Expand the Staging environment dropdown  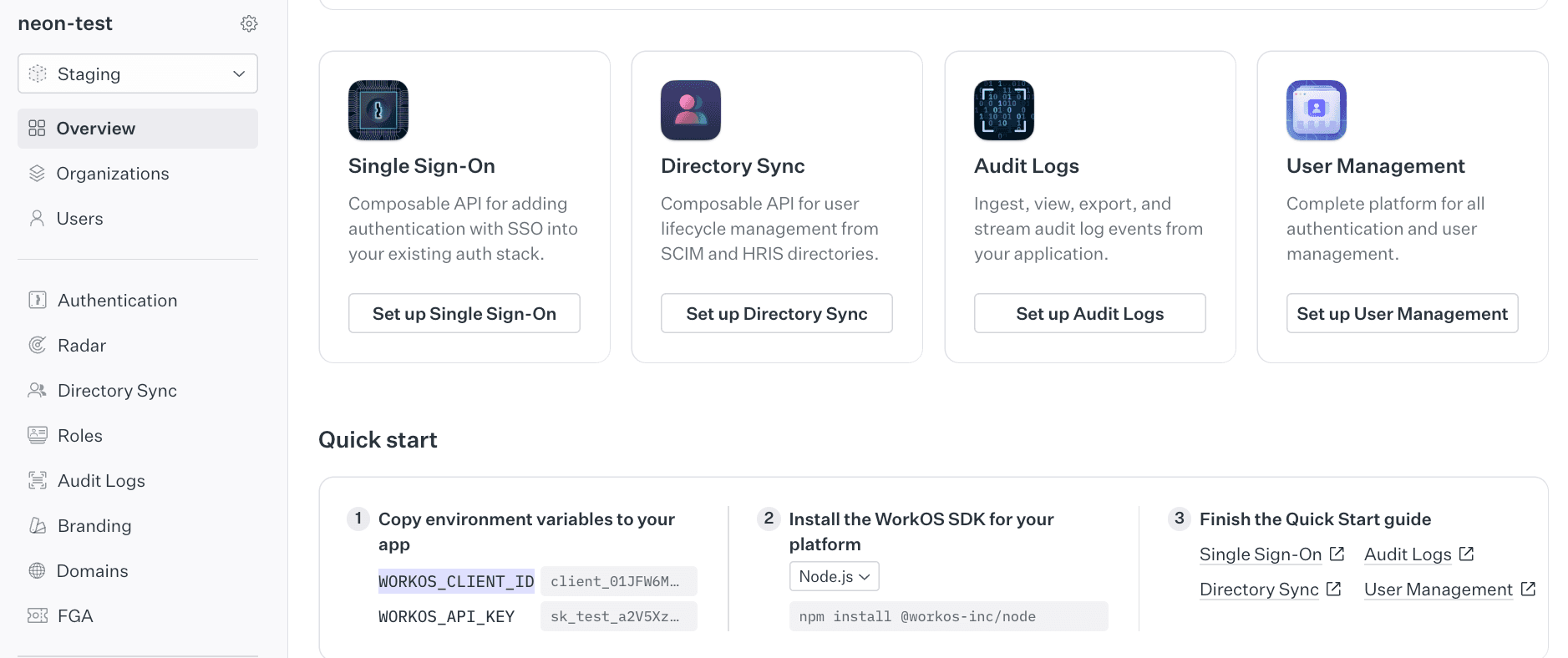tap(138, 74)
